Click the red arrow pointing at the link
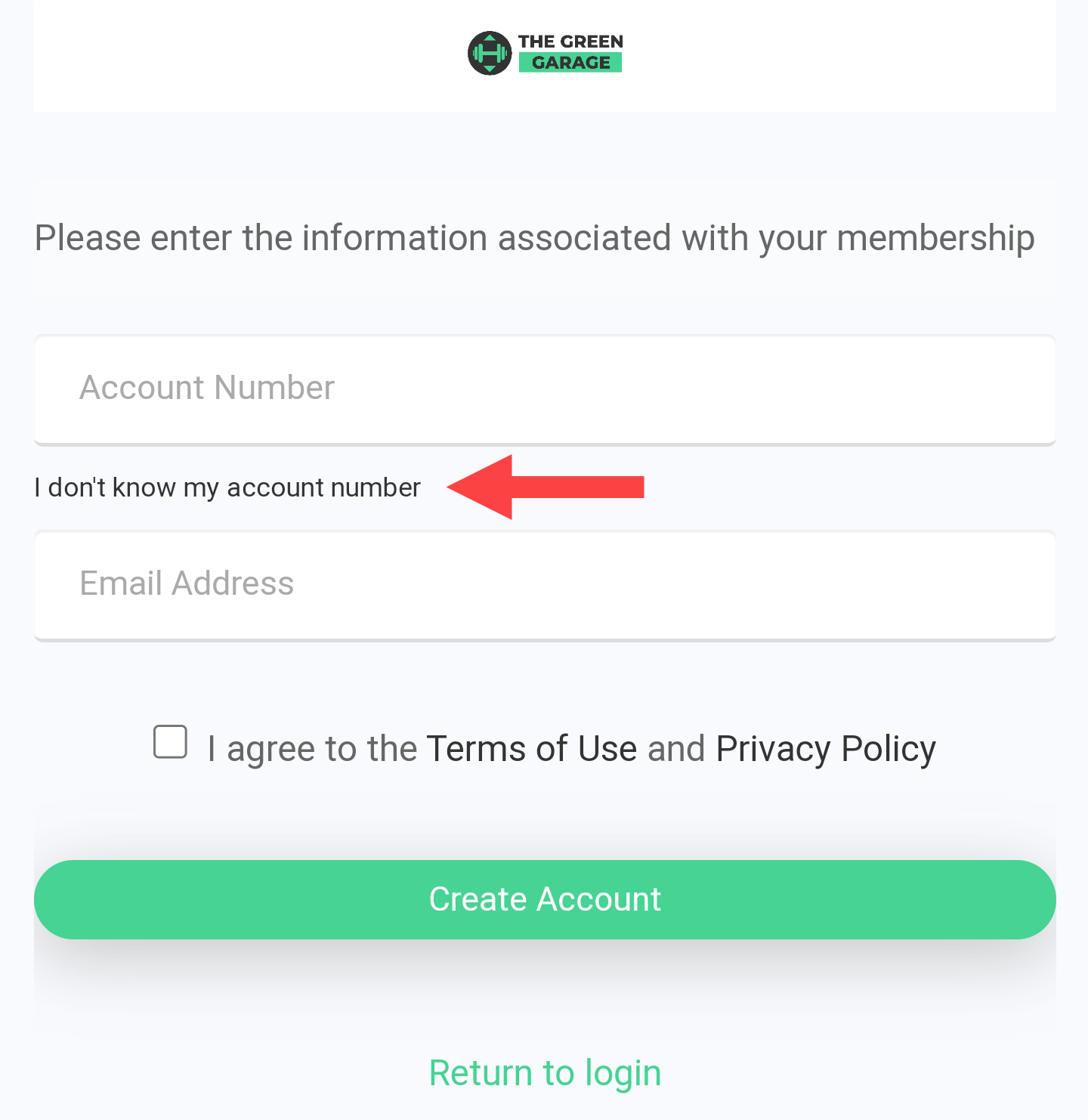 coord(546,487)
